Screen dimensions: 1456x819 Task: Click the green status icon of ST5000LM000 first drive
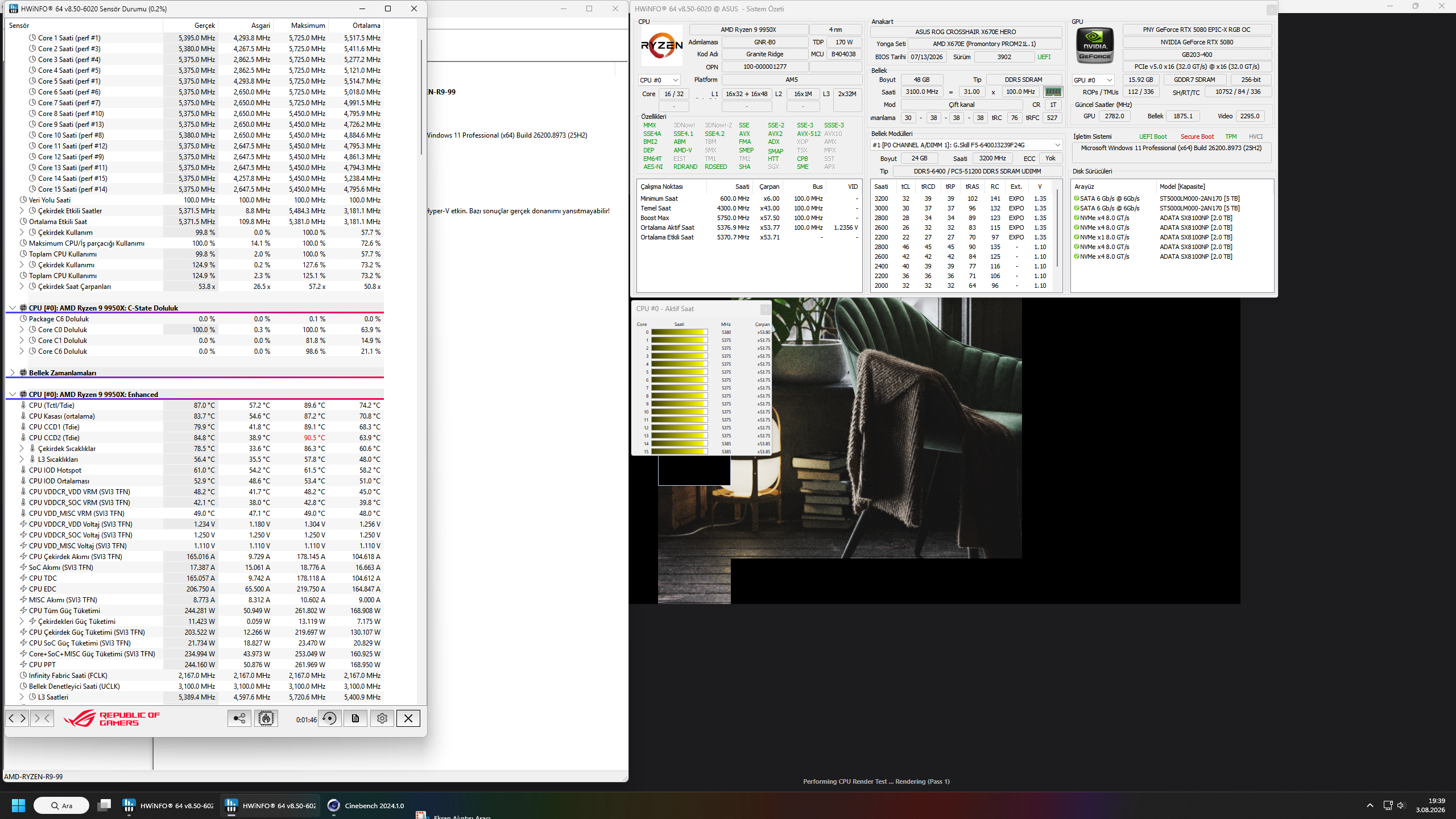pyautogui.click(x=1076, y=198)
